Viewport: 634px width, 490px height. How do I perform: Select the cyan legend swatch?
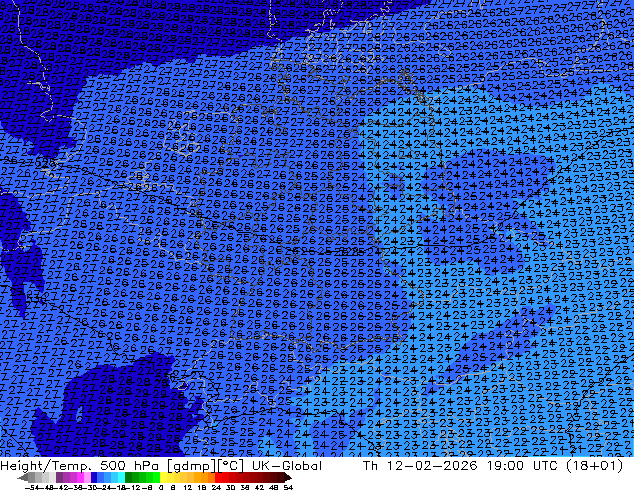pos(121,478)
